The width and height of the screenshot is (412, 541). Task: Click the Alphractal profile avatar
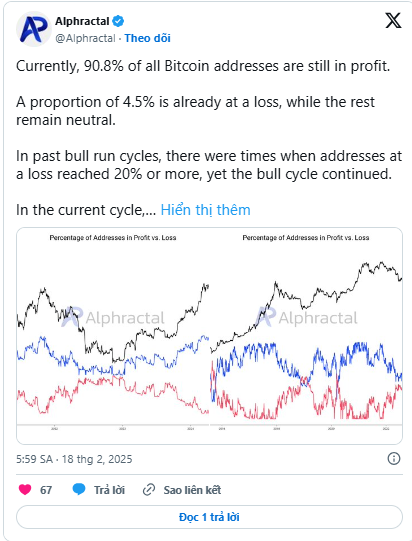(33, 29)
